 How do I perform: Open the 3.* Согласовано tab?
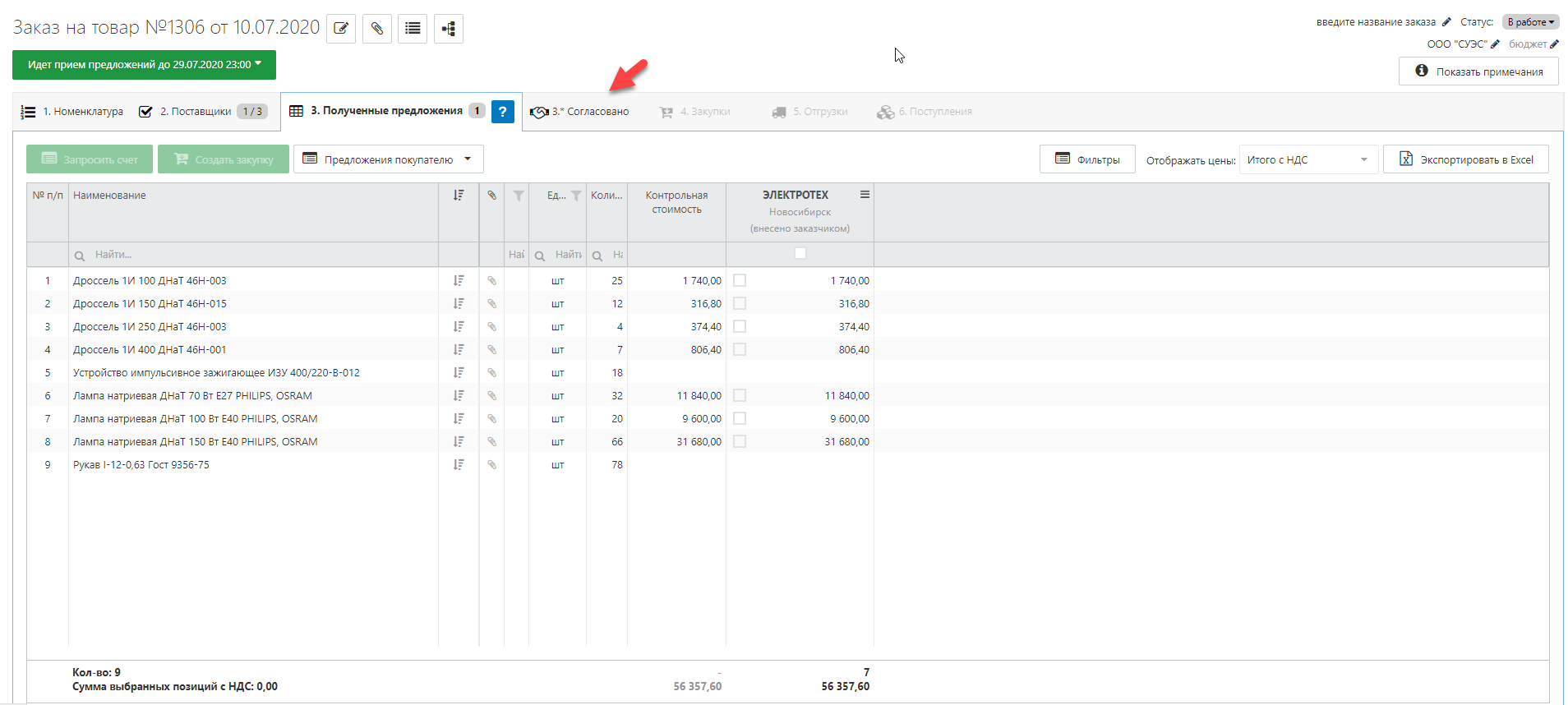click(x=580, y=112)
